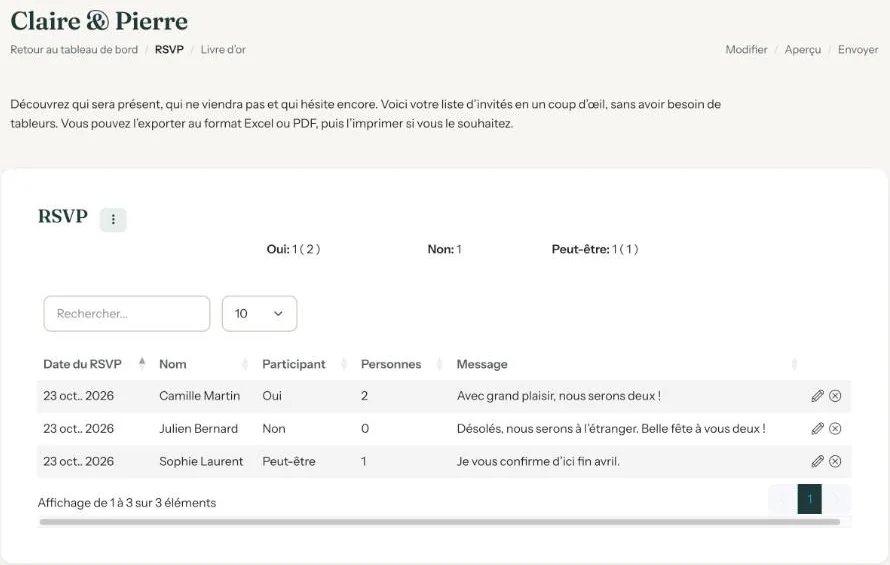This screenshot has height=565, width=890.
Task: Click the Oui: 1 ( 2 ) summary
Action: click(293, 249)
